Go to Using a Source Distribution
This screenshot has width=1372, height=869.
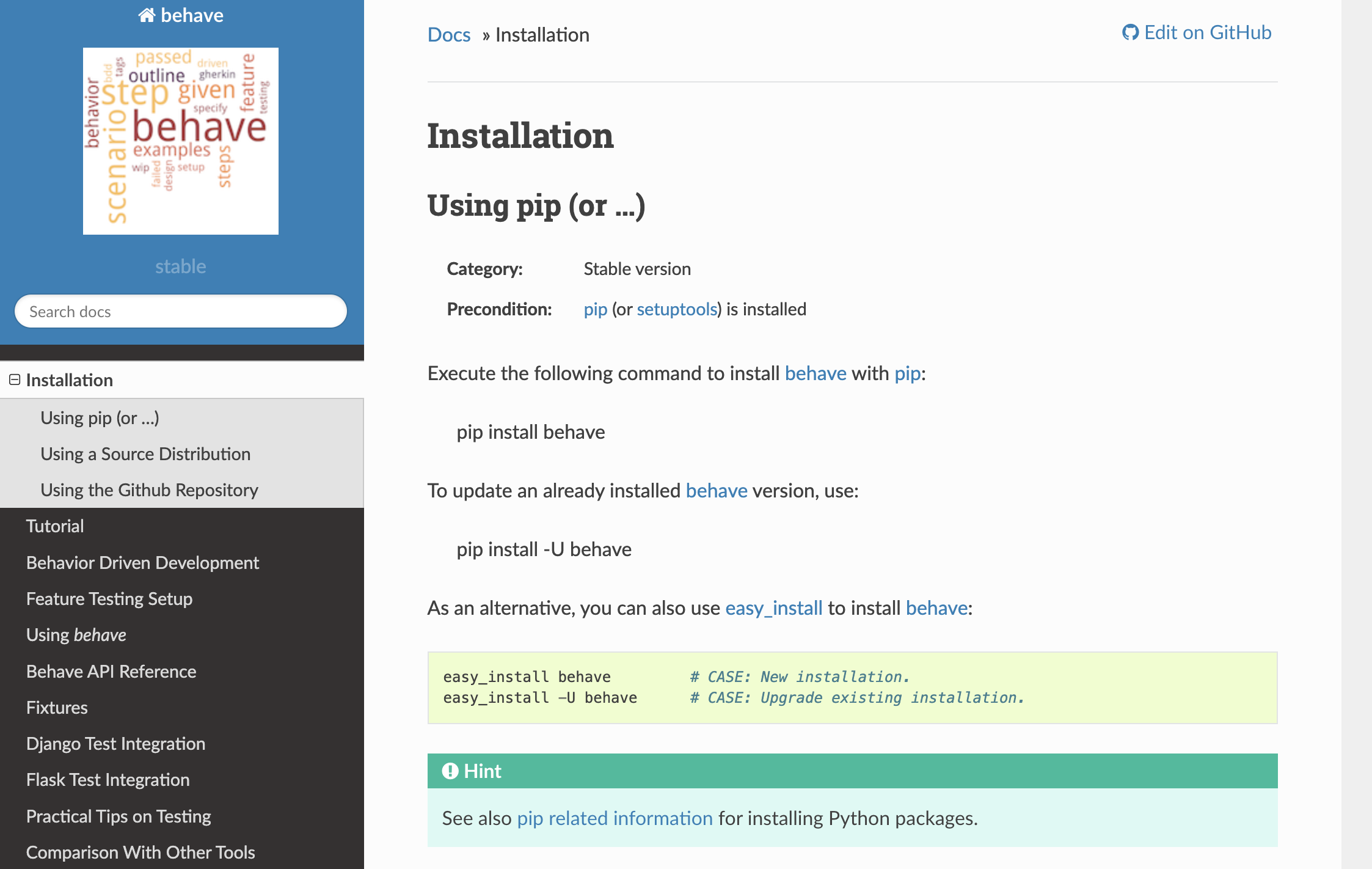click(145, 454)
